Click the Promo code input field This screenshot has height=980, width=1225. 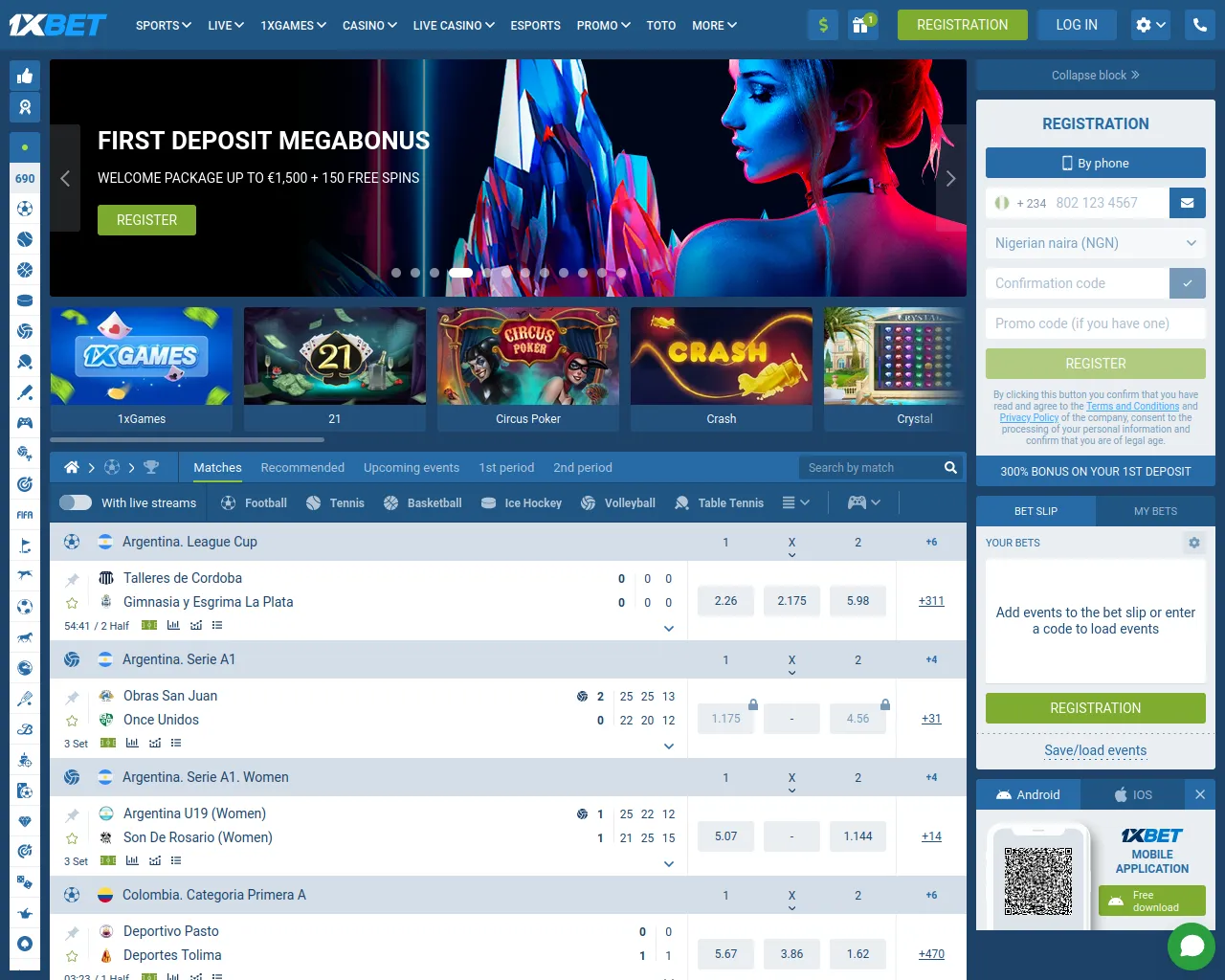pyautogui.click(x=1096, y=323)
